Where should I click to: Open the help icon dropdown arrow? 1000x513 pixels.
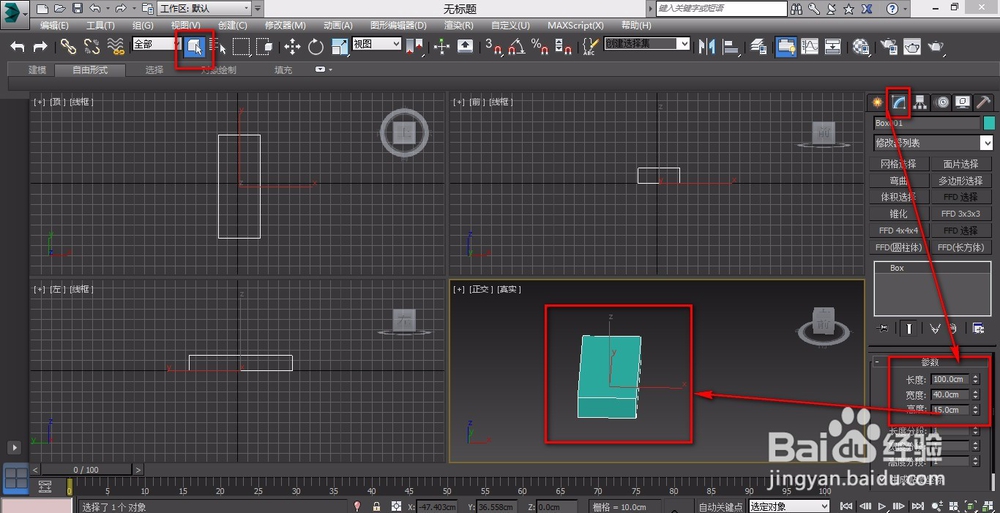(906, 9)
